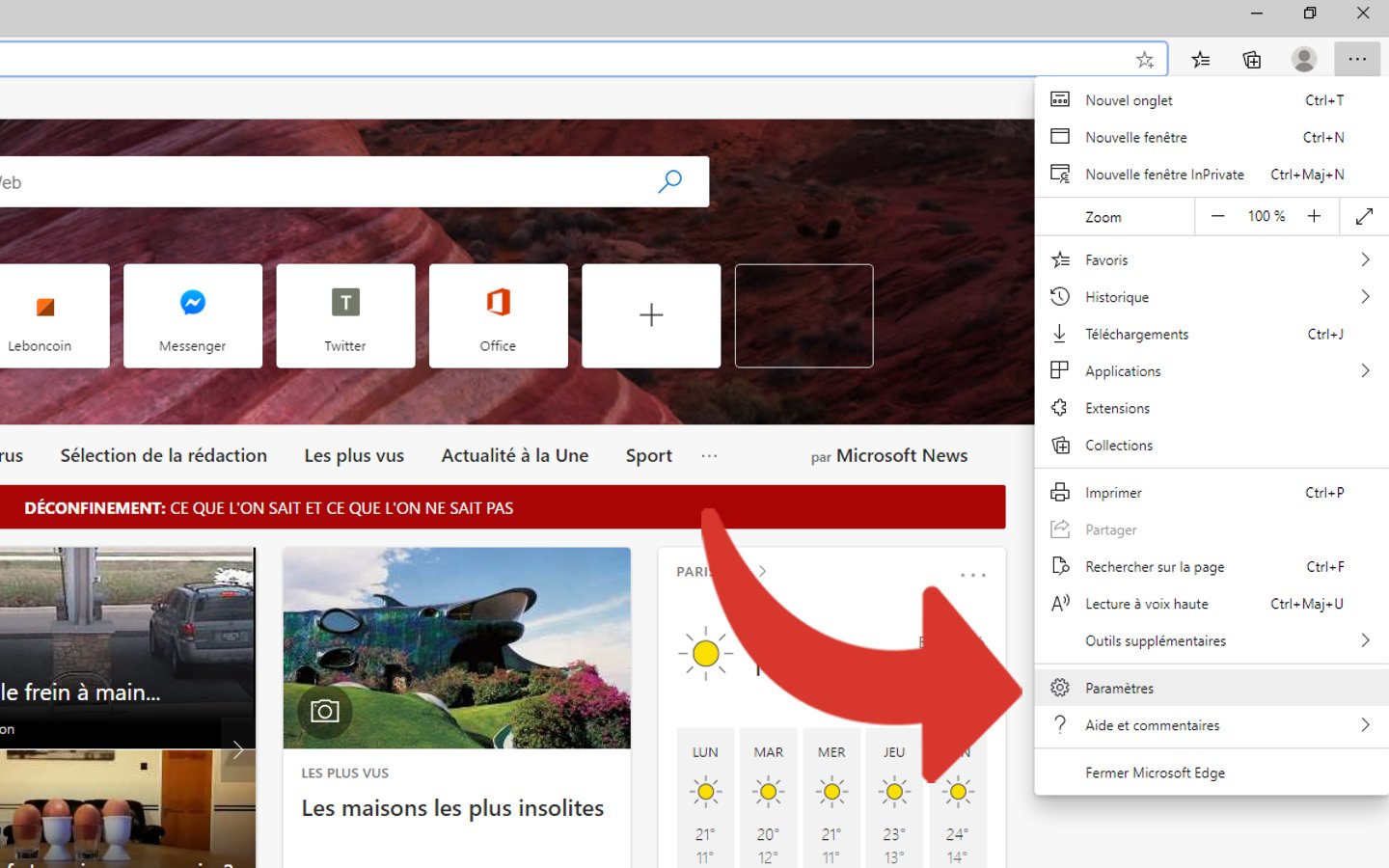Screen dimensions: 1389x868
Task: Select Nouvelle fenêtre in the menu
Action: click(x=1212, y=137)
